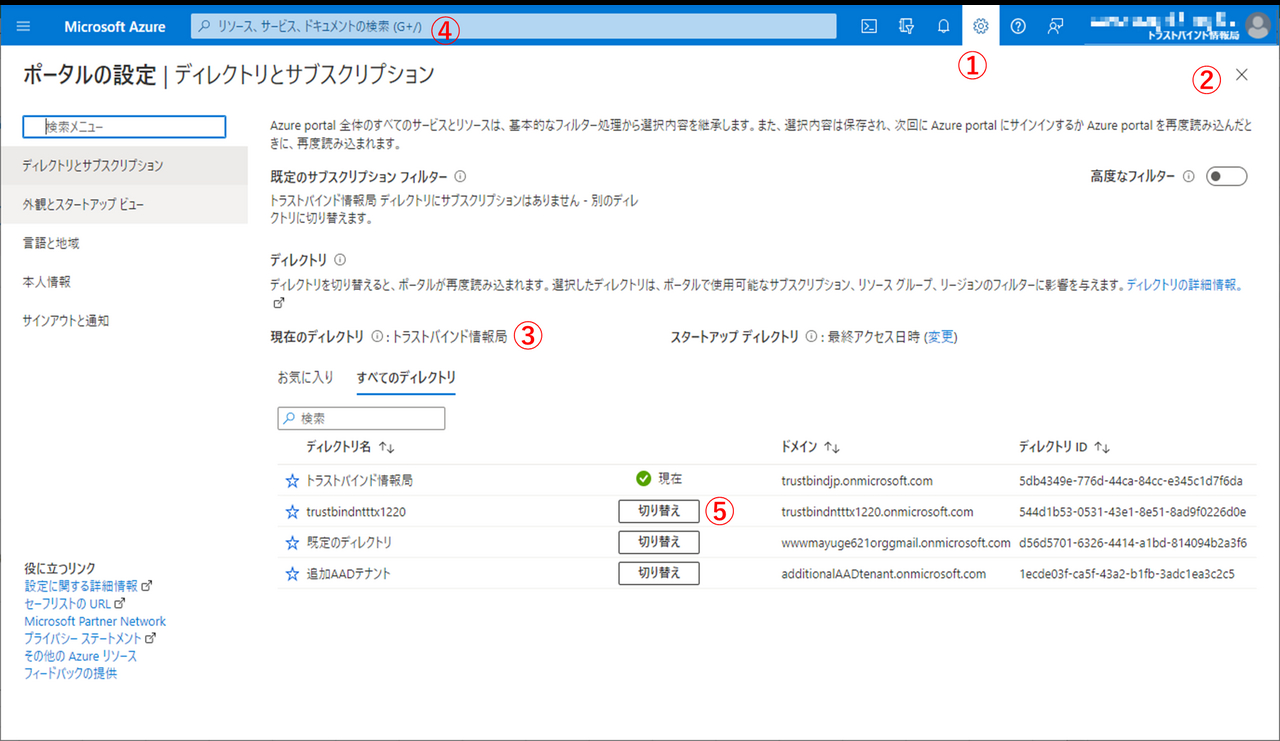Sort by ディレクトリ名 column

click(x=350, y=447)
